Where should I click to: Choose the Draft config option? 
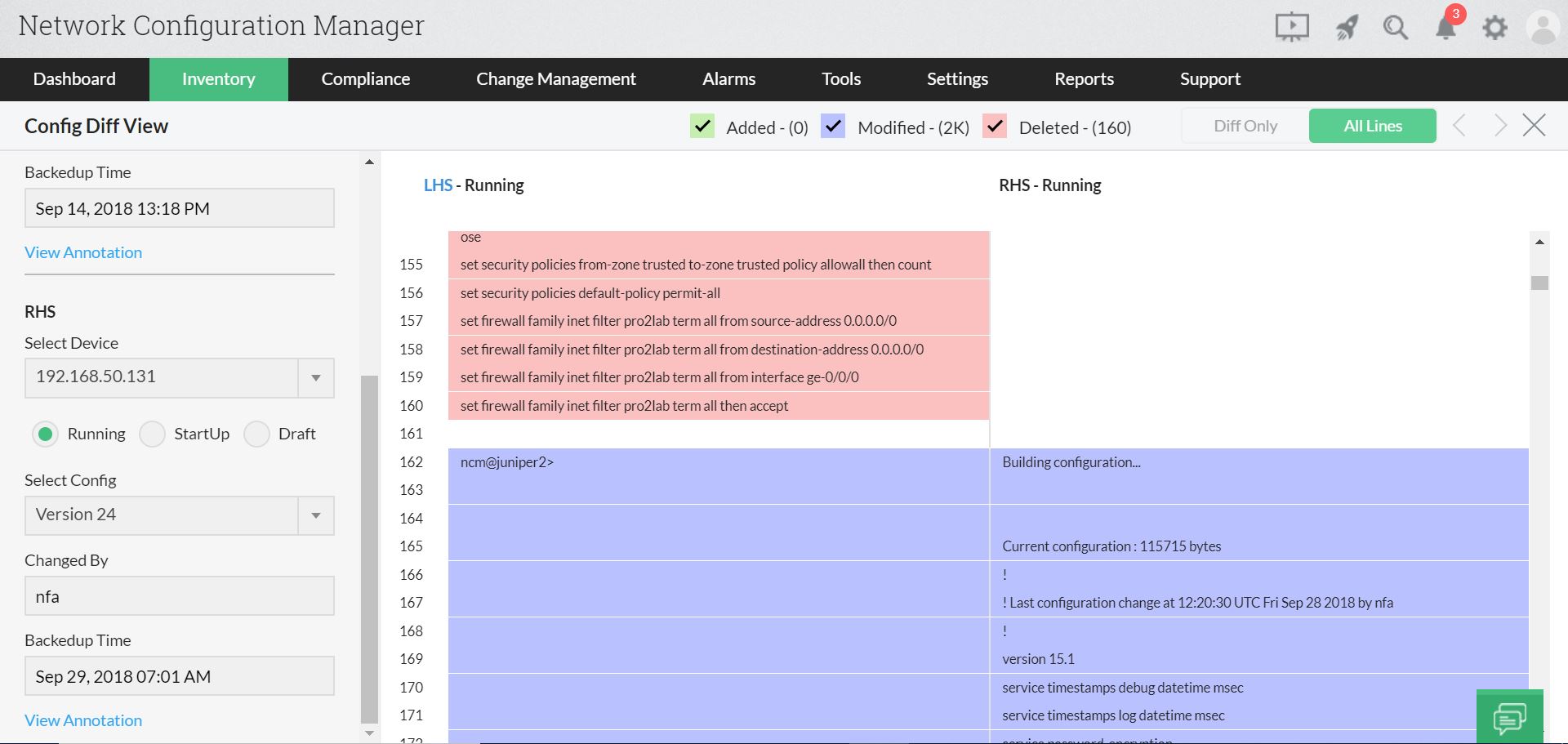click(256, 434)
